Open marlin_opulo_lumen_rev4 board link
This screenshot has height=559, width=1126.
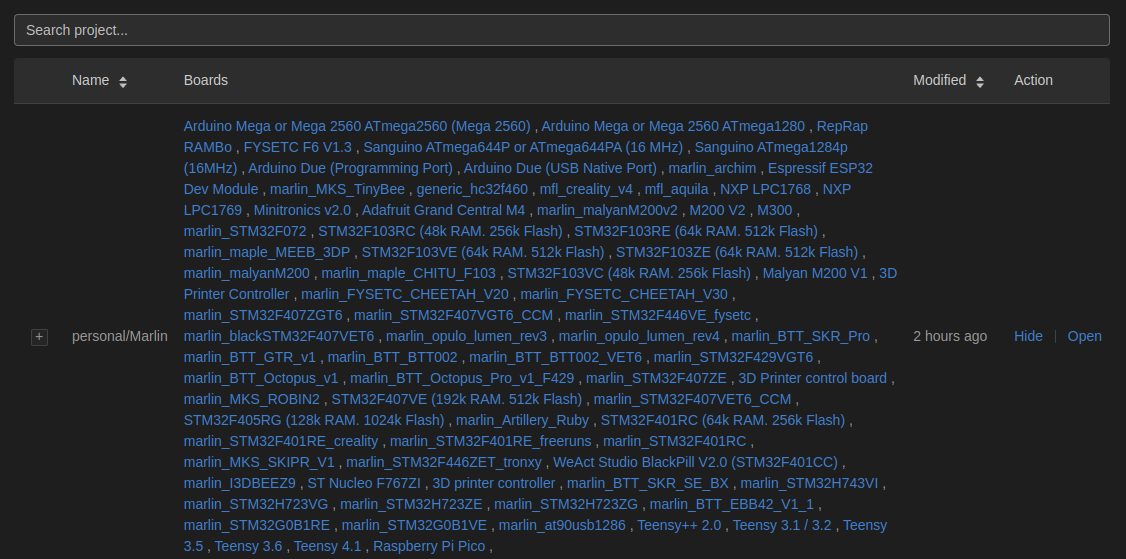tap(639, 336)
